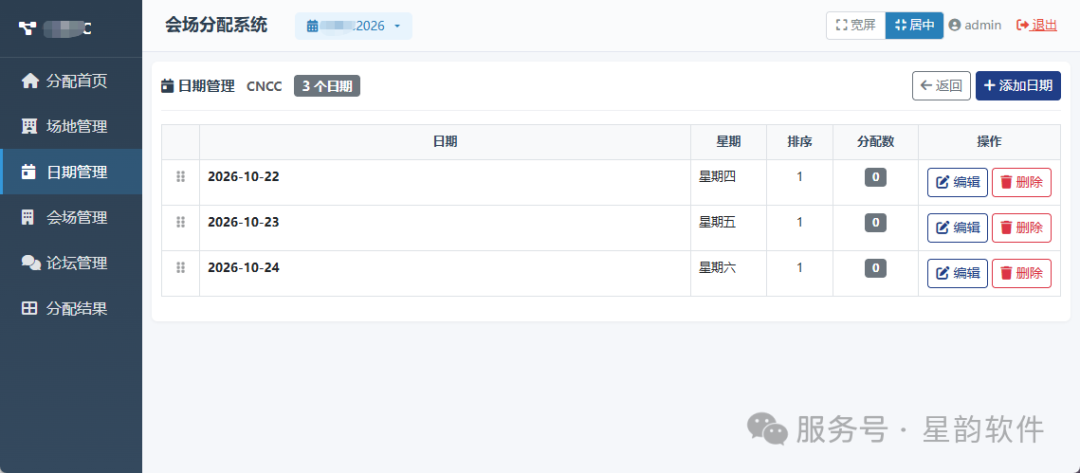Click the 场地管理 building icon in sidebar
Viewport: 1080px width, 473px height.
coord(30,127)
